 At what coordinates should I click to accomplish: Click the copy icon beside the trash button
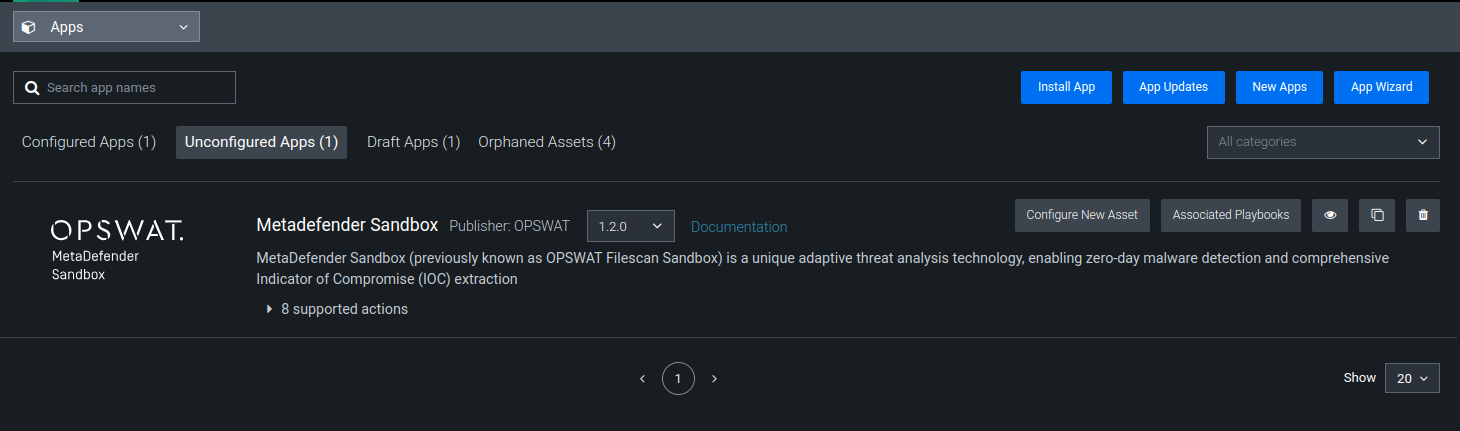[x=1377, y=215]
